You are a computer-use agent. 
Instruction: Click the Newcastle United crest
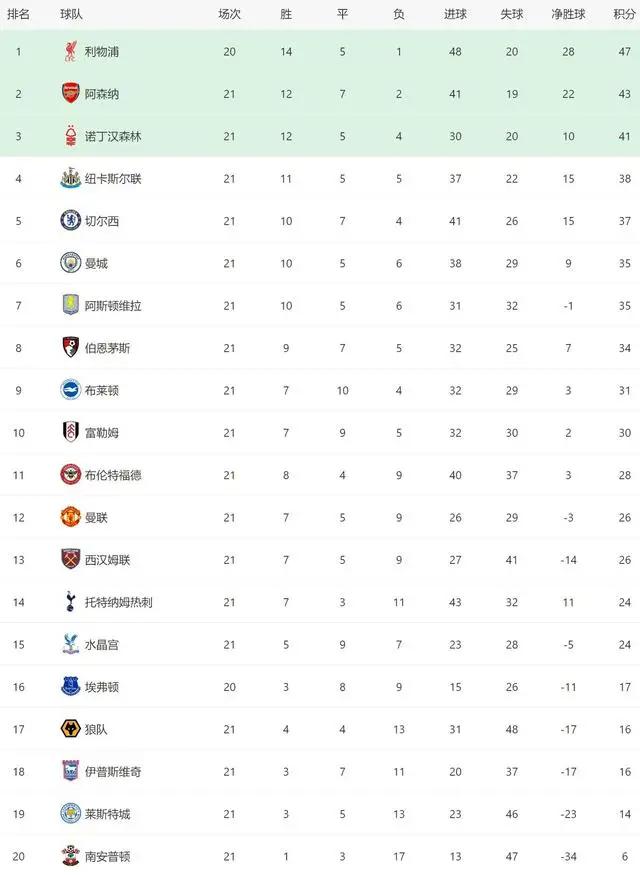[70, 178]
